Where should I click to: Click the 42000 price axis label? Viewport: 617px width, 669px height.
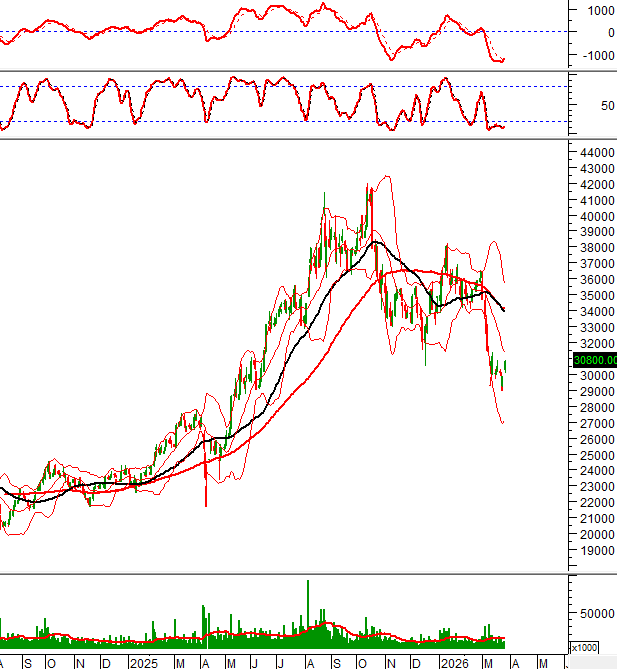593,185
